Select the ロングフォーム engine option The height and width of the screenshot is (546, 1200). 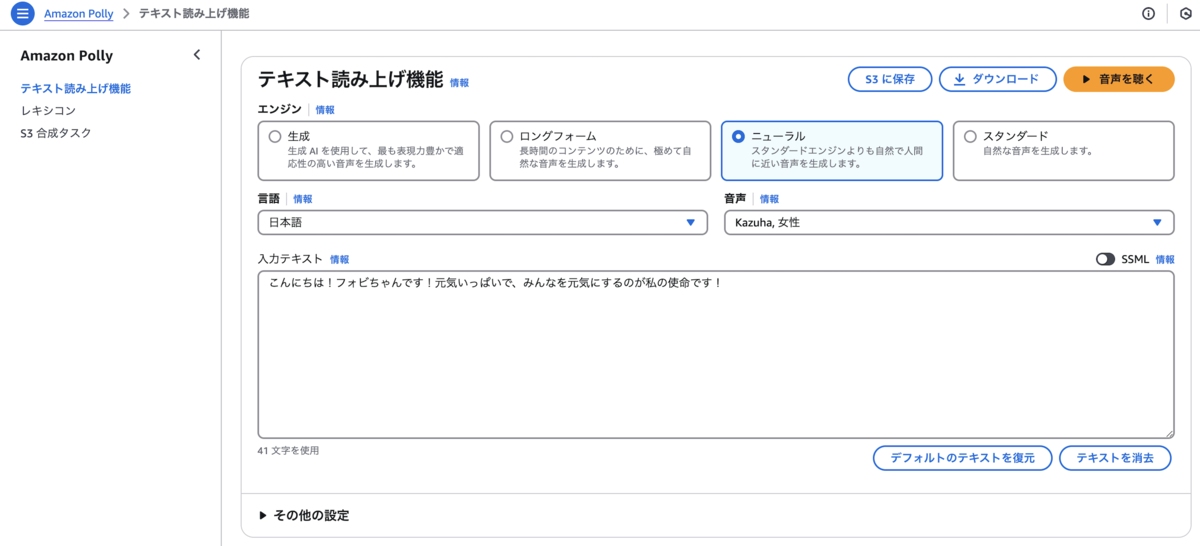tap(601, 151)
